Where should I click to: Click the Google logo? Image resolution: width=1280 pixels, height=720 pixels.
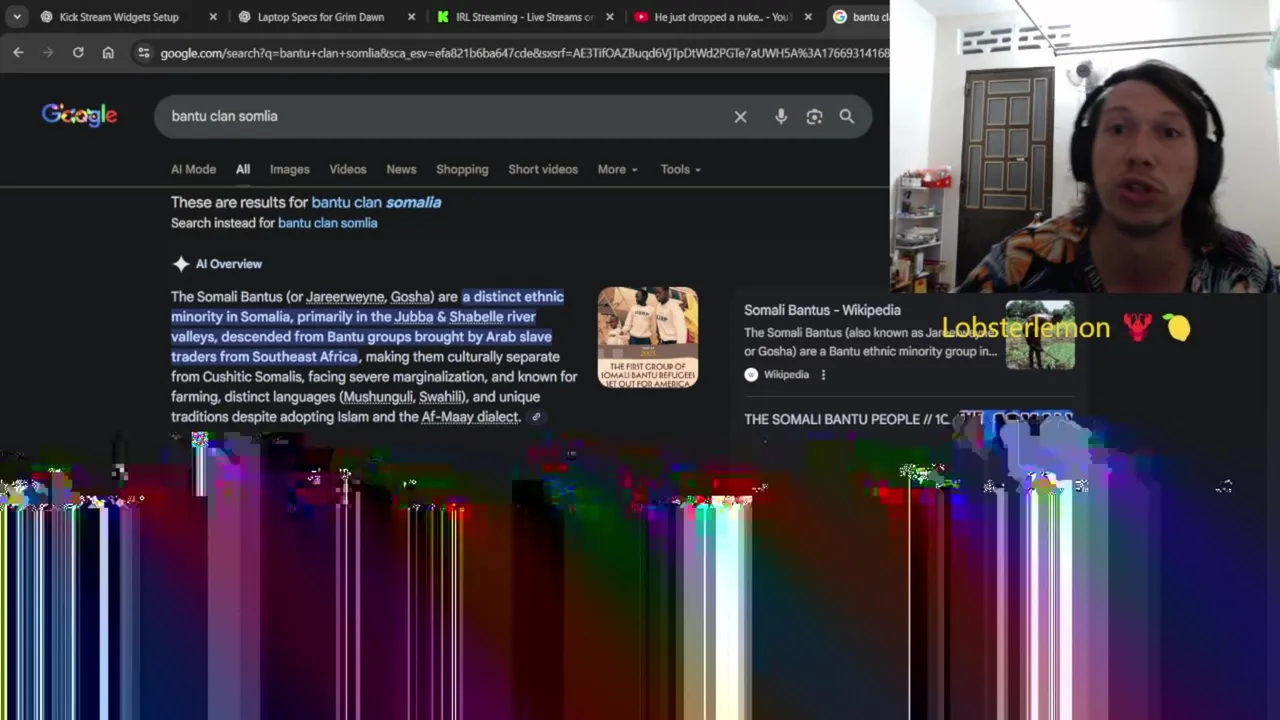pos(80,116)
